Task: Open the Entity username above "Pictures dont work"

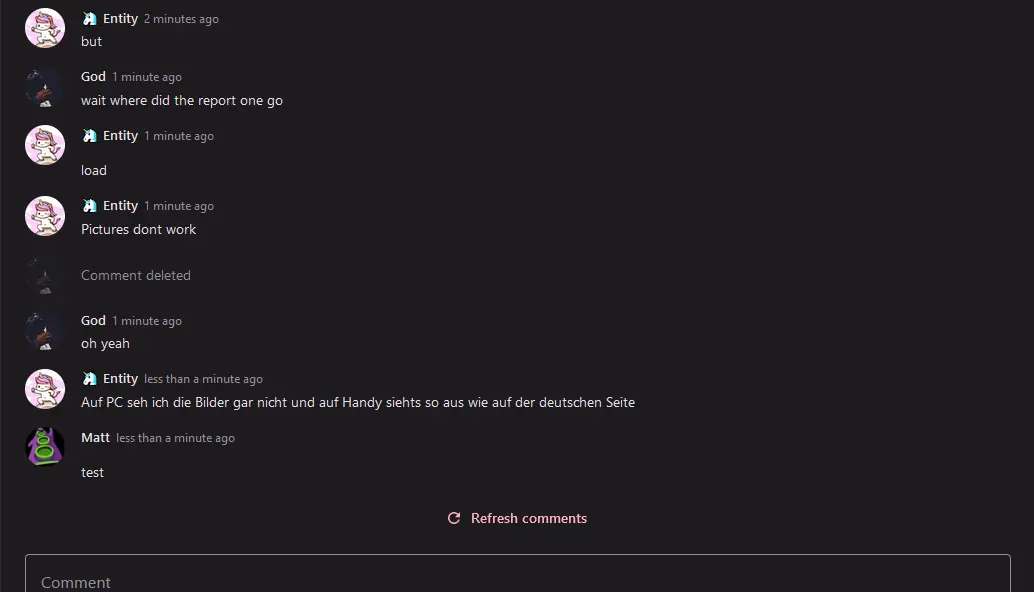Action: click(x=120, y=206)
